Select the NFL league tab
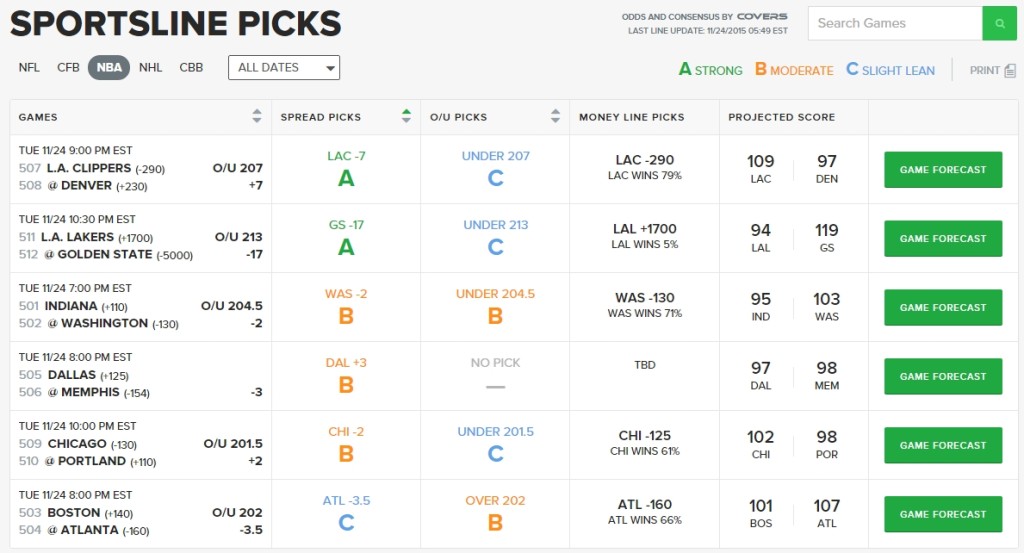The width and height of the screenshot is (1024, 553). click(29, 68)
